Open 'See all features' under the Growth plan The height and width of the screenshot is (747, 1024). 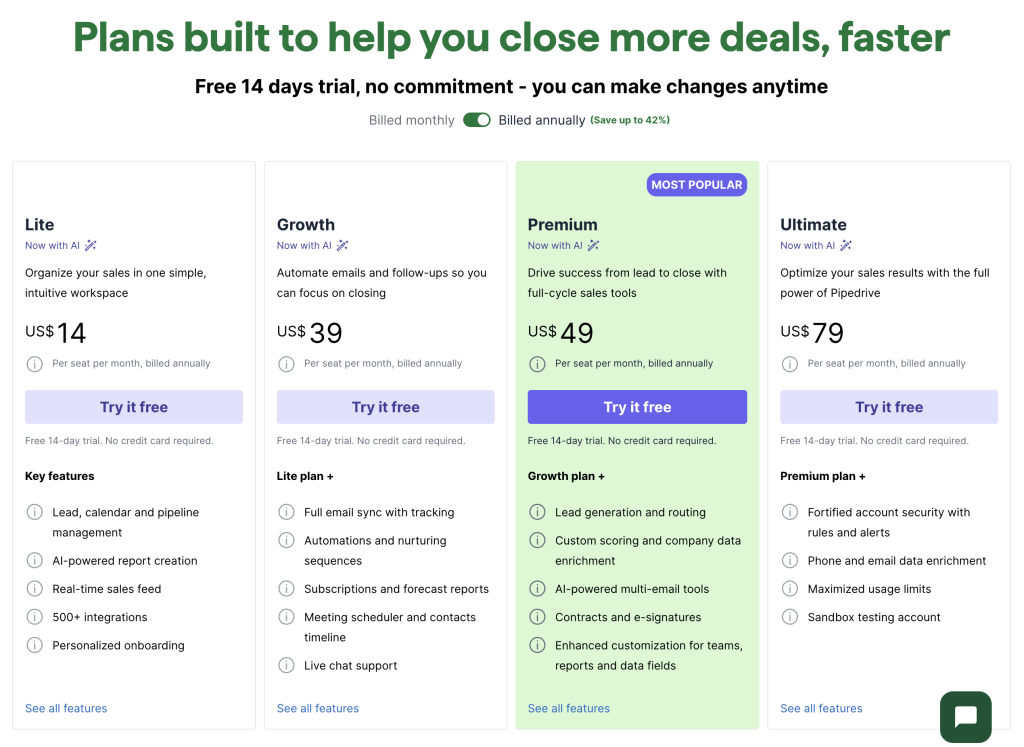pyautogui.click(x=317, y=708)
